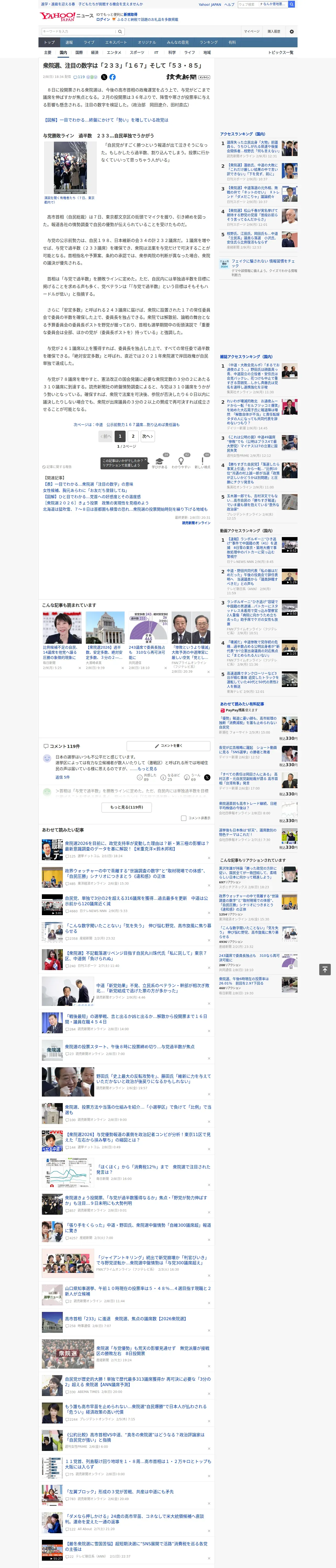
Task: Share the article on X
Action: click(x=104, y=77)
